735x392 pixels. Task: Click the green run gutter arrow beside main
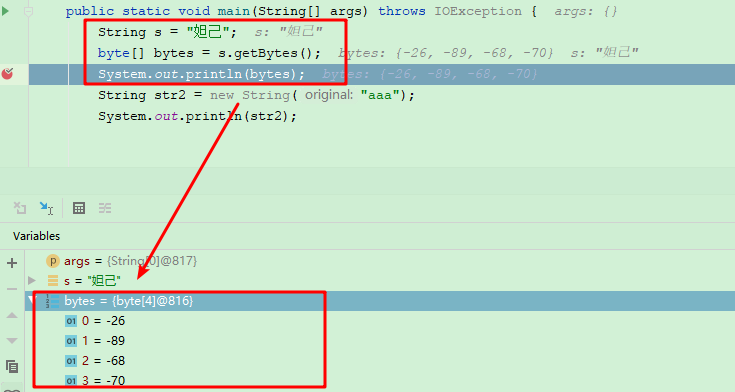[x=5, y=11]
